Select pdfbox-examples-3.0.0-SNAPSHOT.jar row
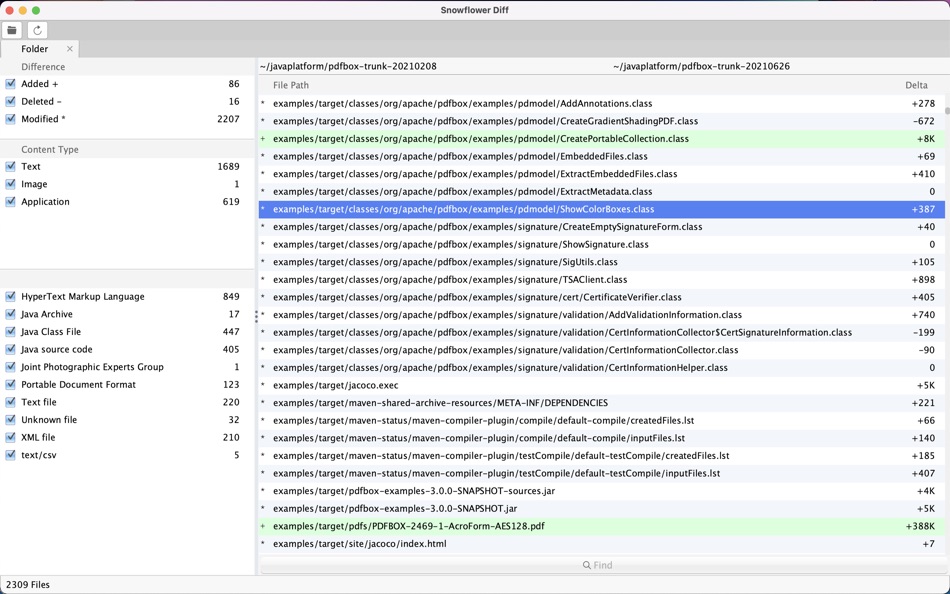 602,508
